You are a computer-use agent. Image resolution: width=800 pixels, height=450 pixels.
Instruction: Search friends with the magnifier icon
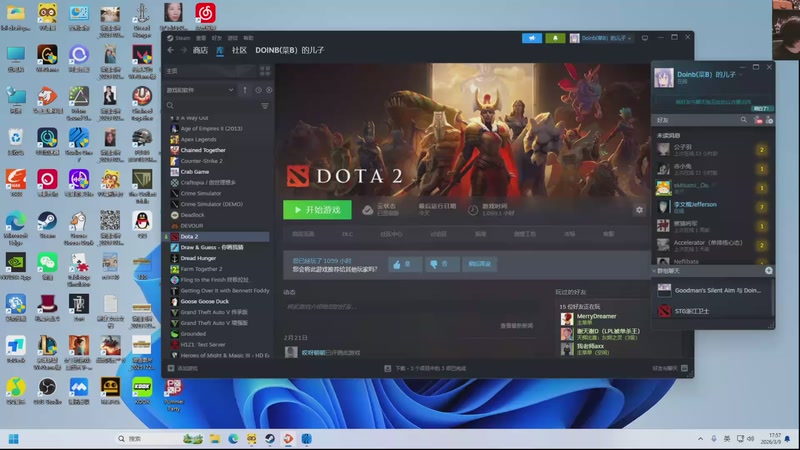pyautogui.click(x=744, y=120)
